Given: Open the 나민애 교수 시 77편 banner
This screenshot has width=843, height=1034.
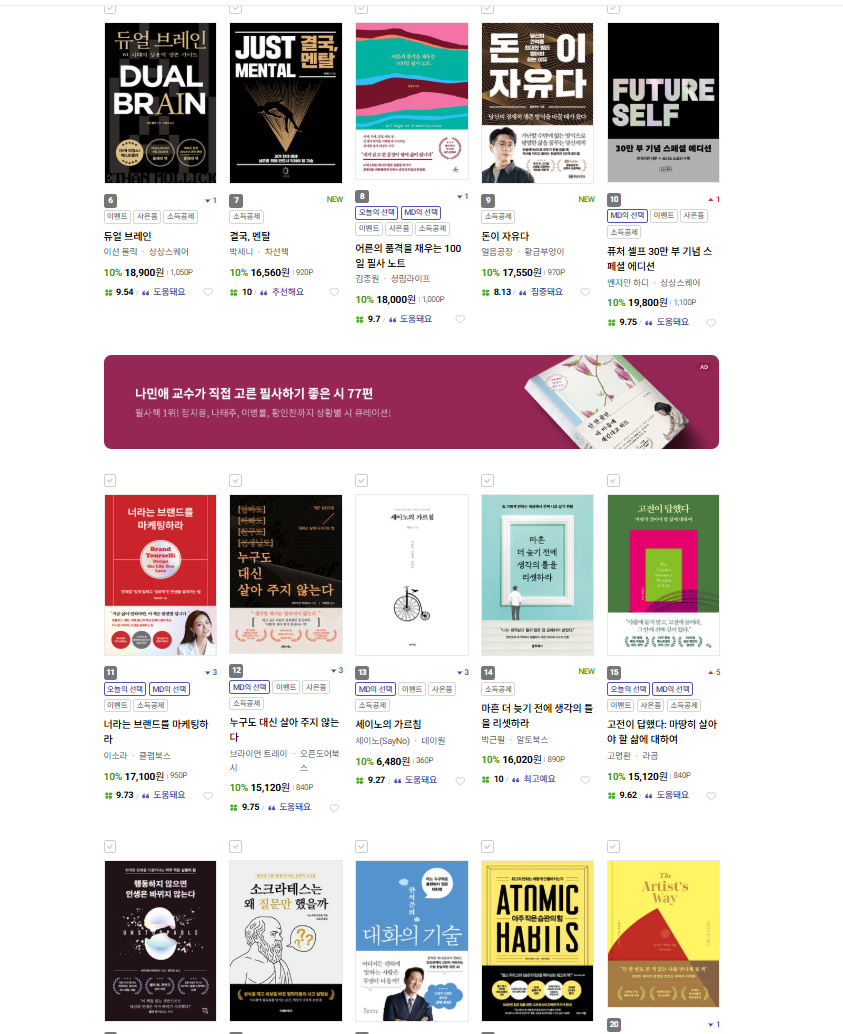Looking at the screenshot, I should click(411, 402).
